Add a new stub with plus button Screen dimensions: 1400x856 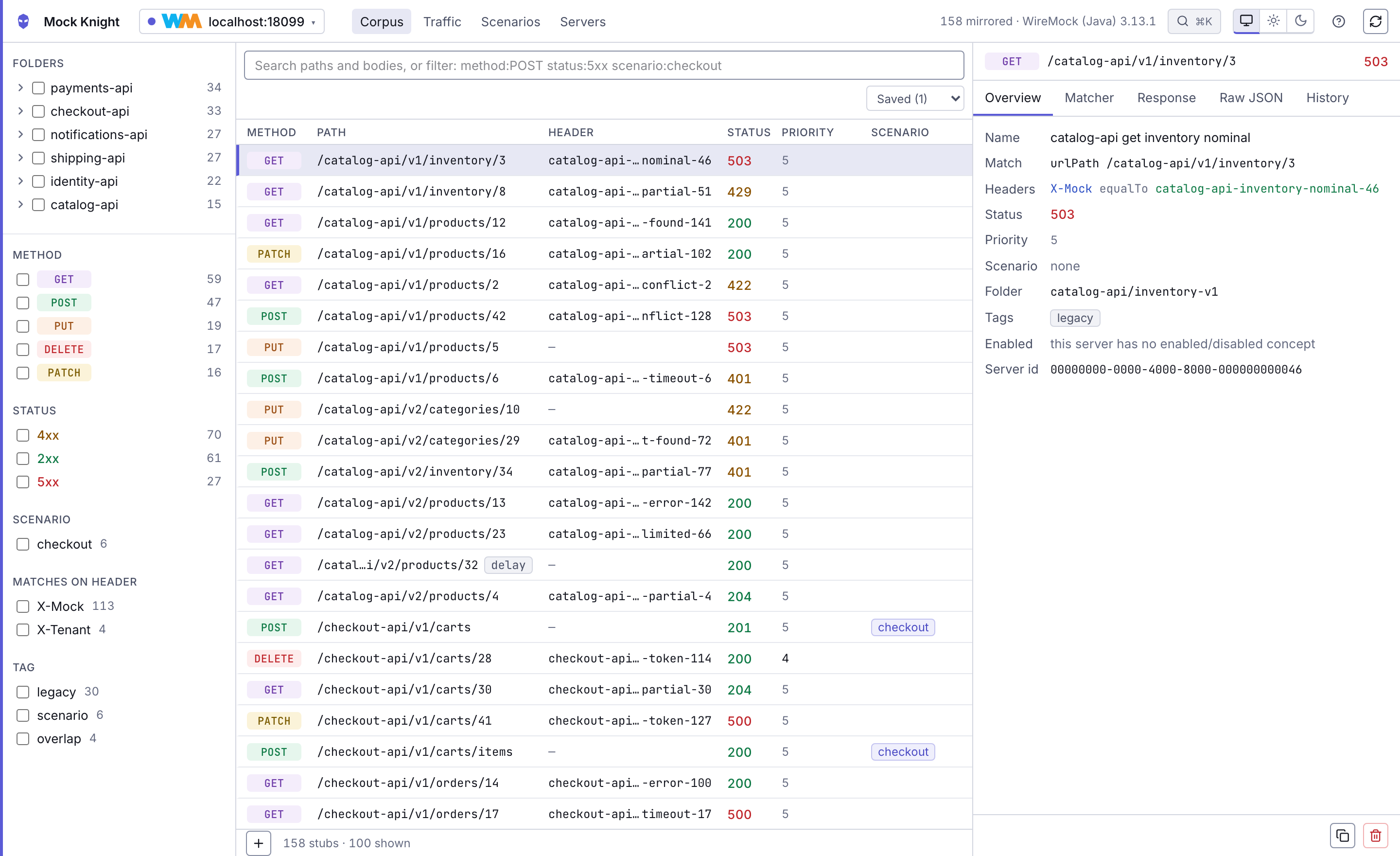coord(259,843)
